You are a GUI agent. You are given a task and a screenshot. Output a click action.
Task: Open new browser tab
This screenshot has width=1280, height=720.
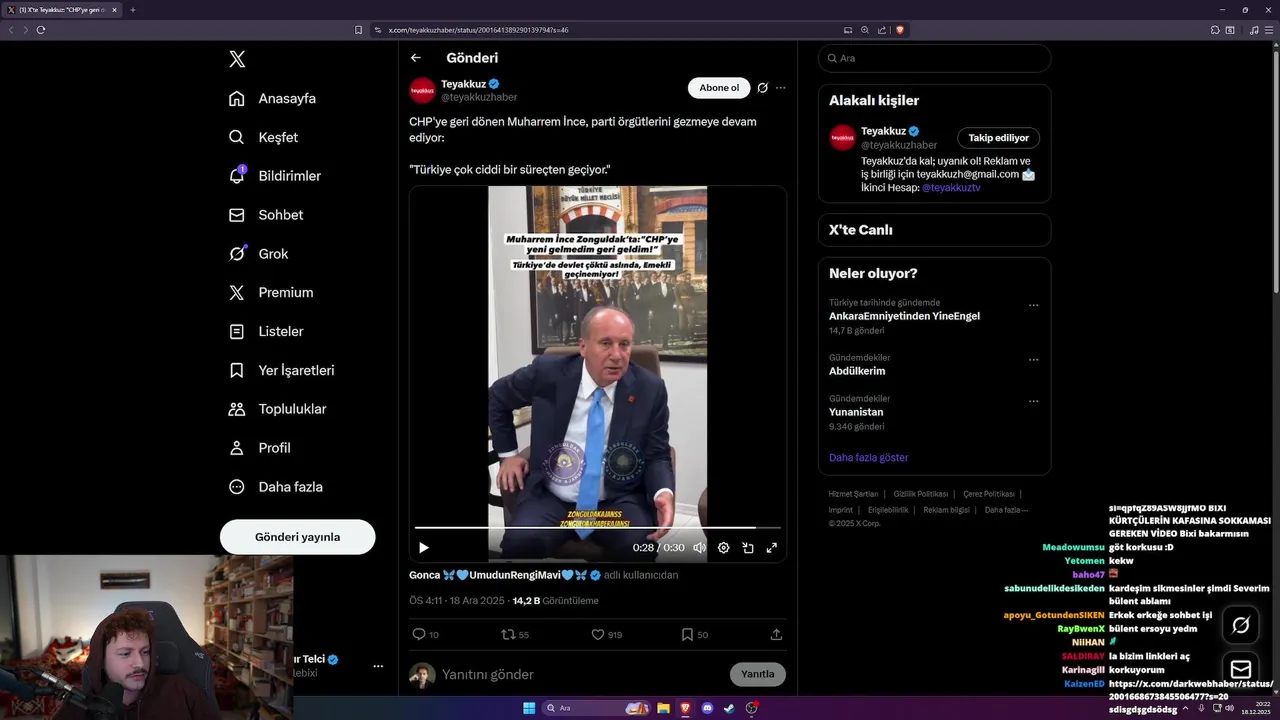(x=132, y=10)
